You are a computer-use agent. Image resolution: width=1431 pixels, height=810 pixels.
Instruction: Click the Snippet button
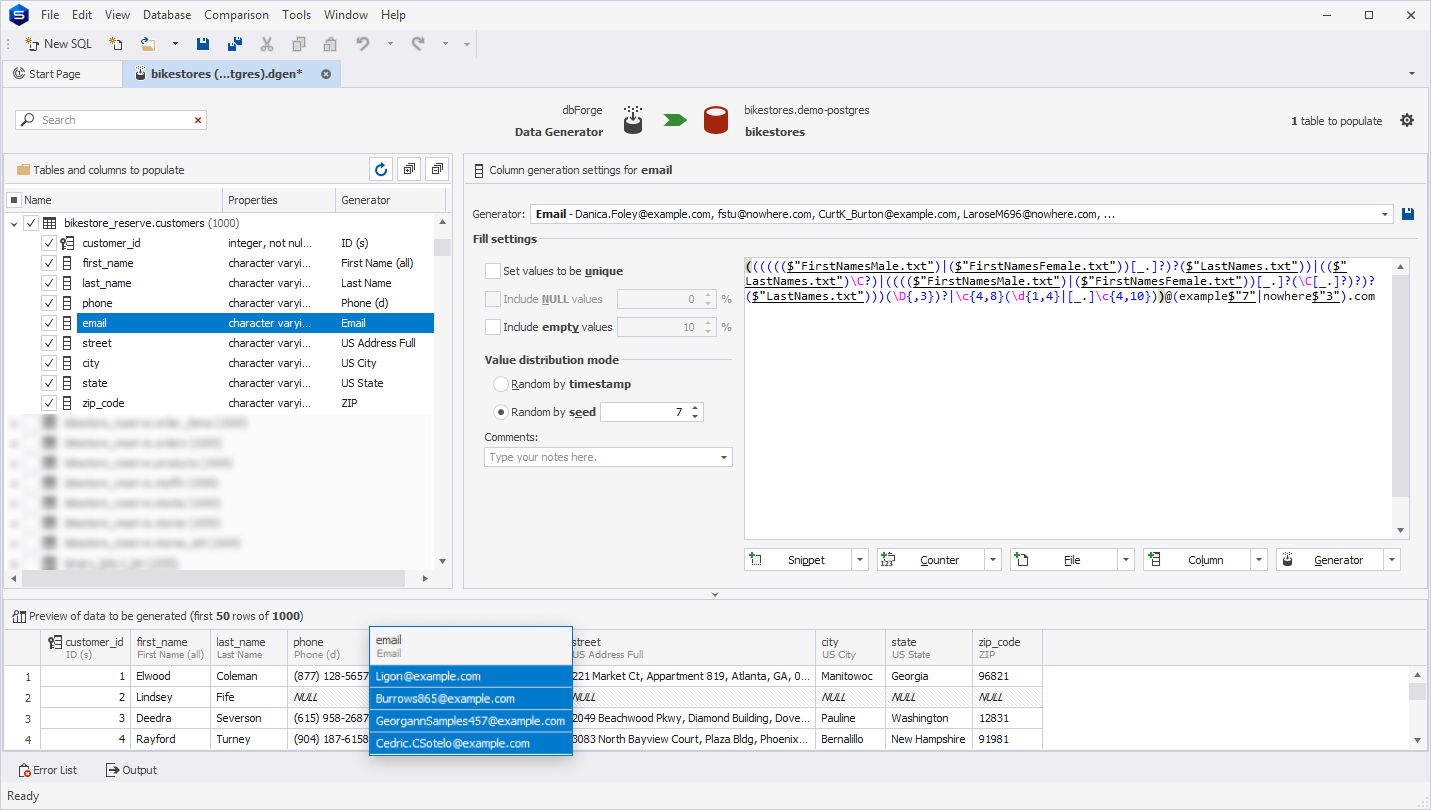coord(798,560)
